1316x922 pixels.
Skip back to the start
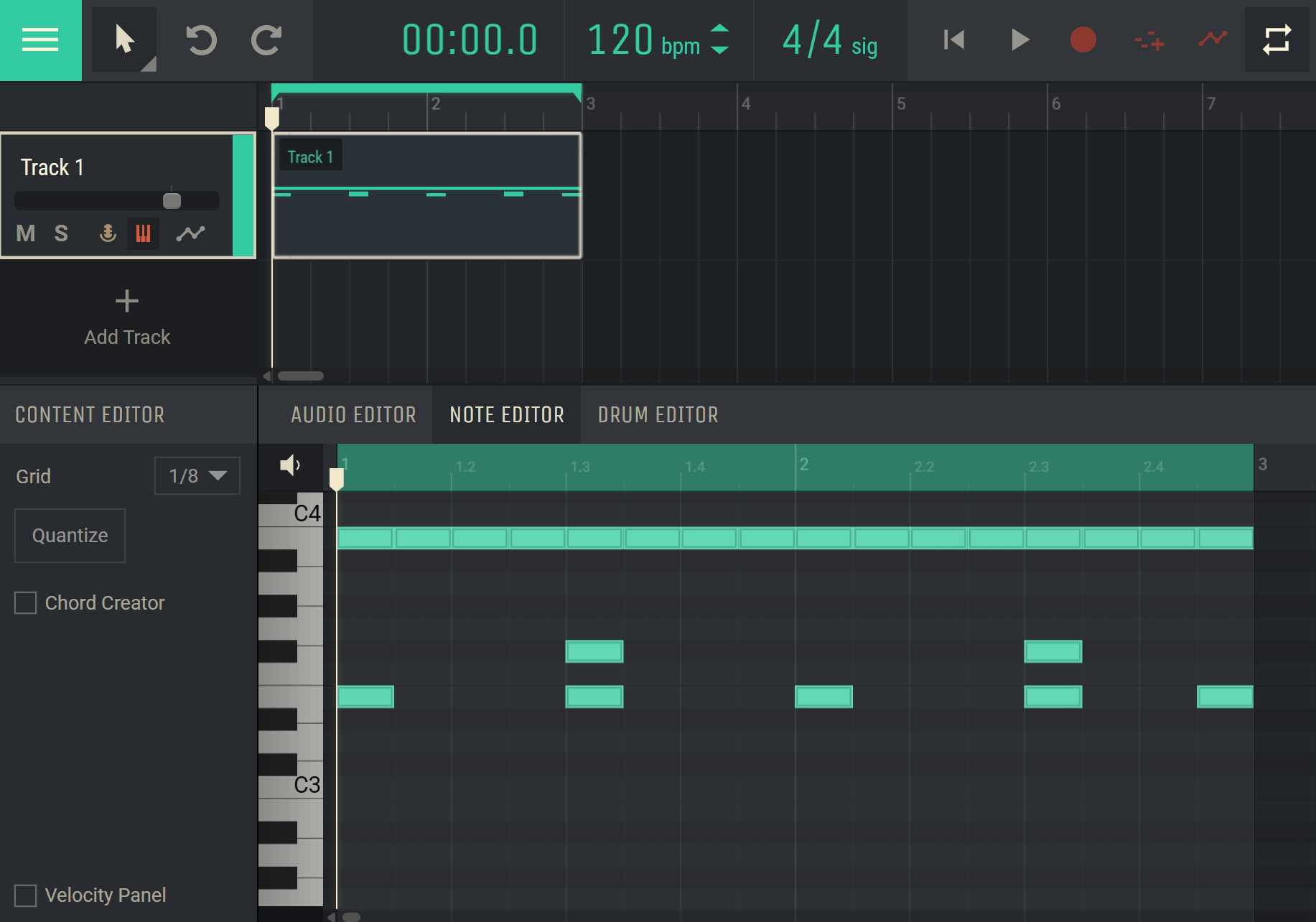(x=953, y=40)
